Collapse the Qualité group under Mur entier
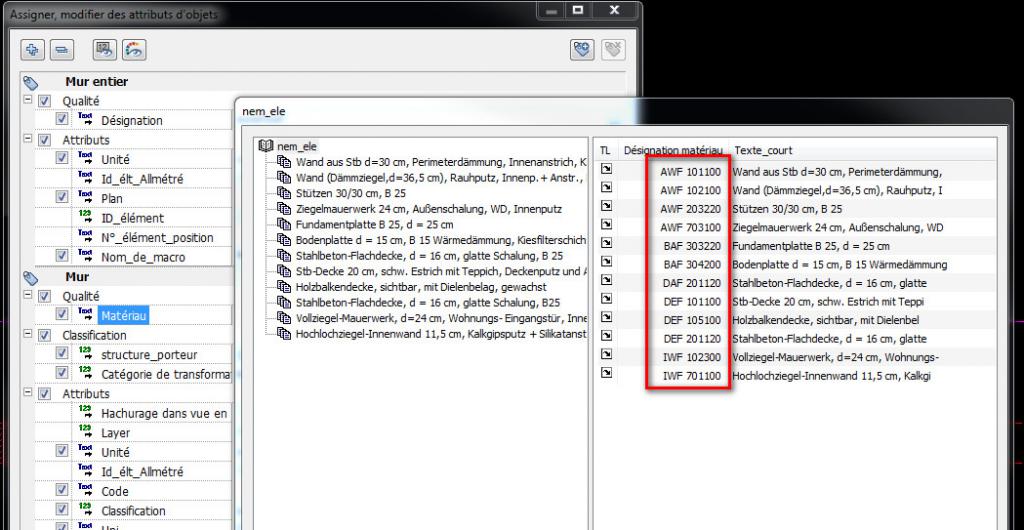Image resolution: width=1024 pixels, height=530 pixels. [27, 100]
